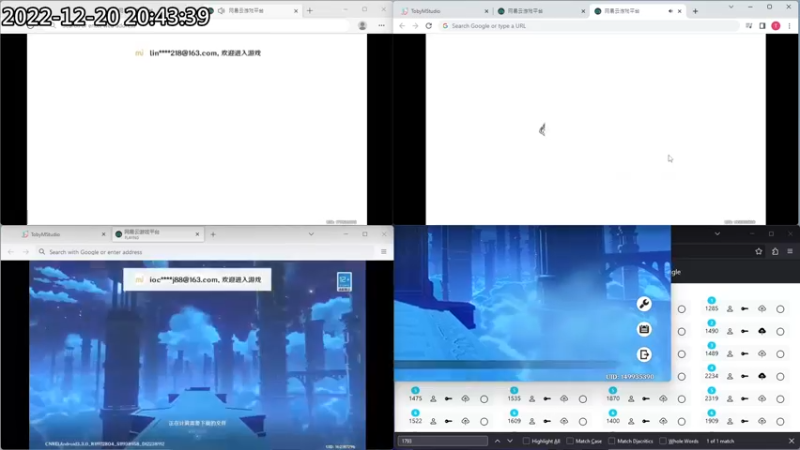Close the find bar

tap(791, 441)
